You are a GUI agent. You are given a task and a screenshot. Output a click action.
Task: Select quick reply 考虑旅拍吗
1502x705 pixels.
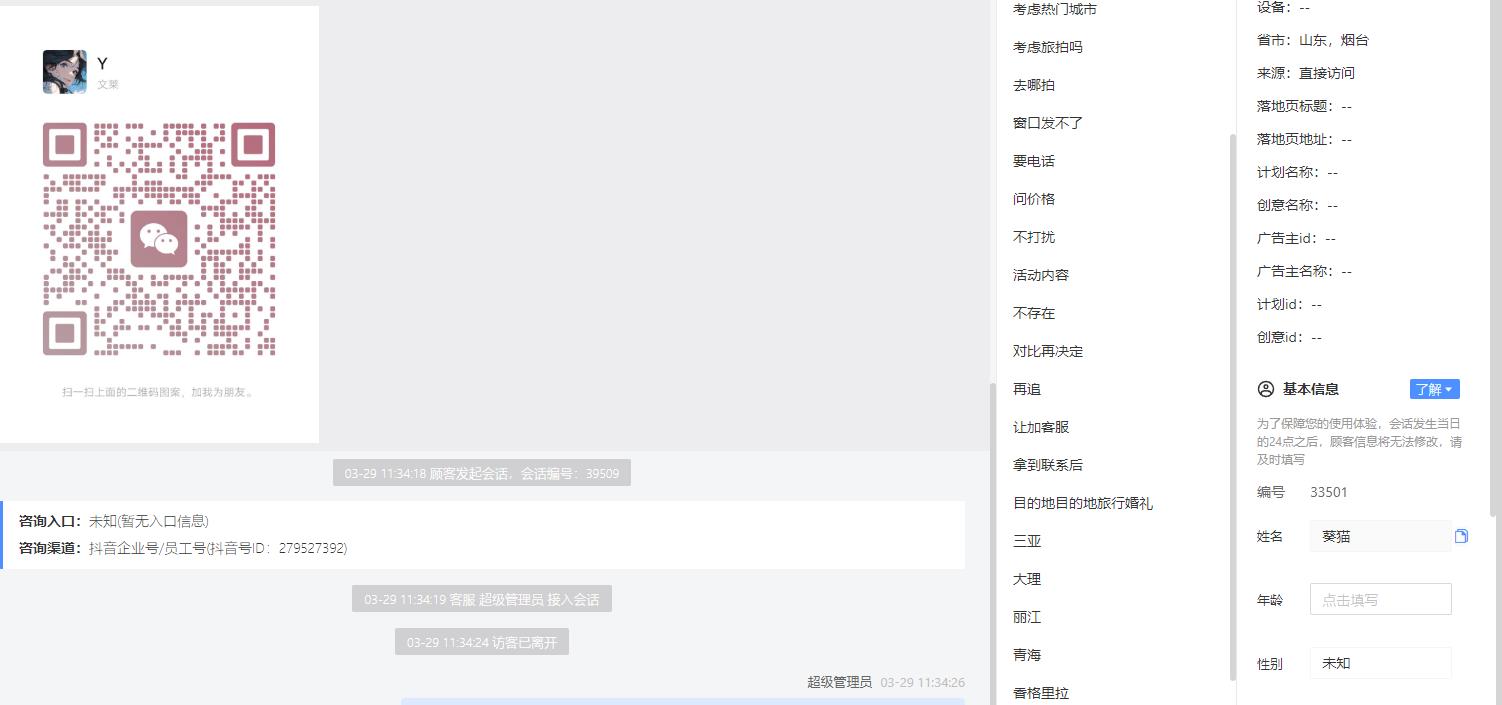pos(1048,47)
